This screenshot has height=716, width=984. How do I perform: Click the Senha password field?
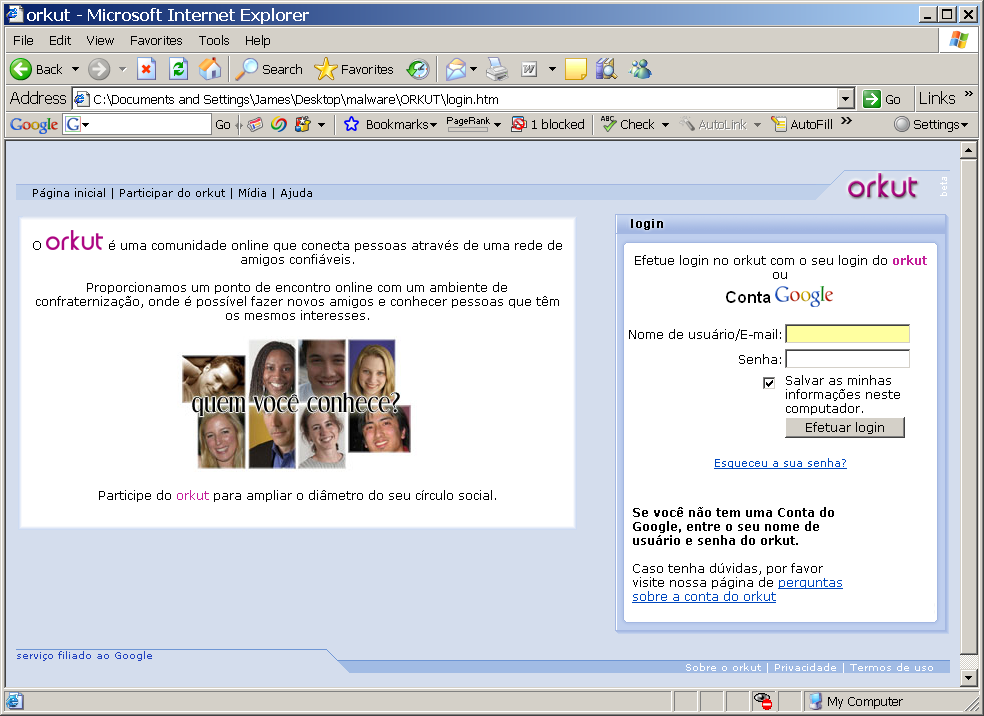click(x=847, y=359)
